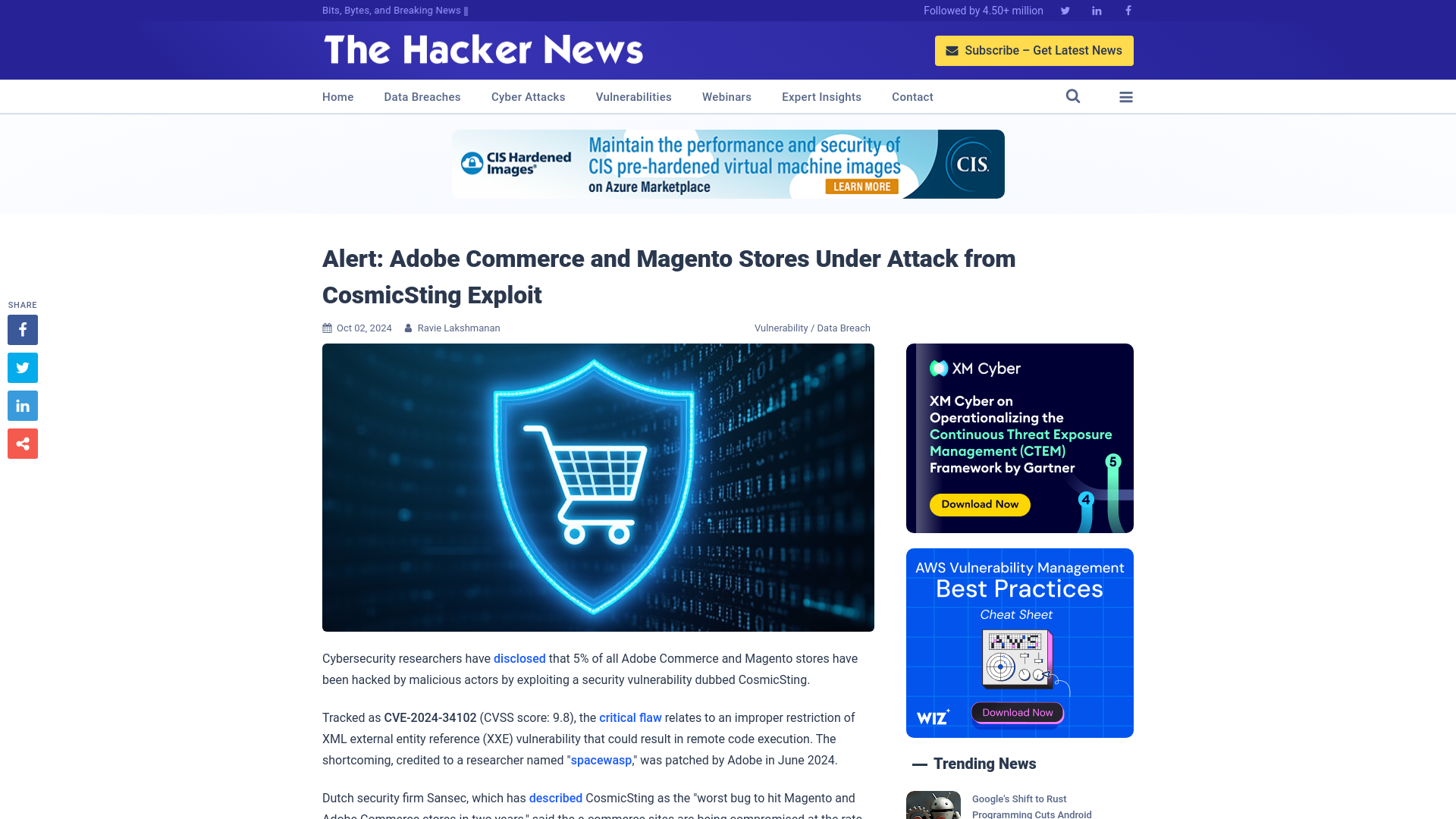Click the Data Breaches menu tab
This screenshot has height=819, width=1456.
click(422, 97)
